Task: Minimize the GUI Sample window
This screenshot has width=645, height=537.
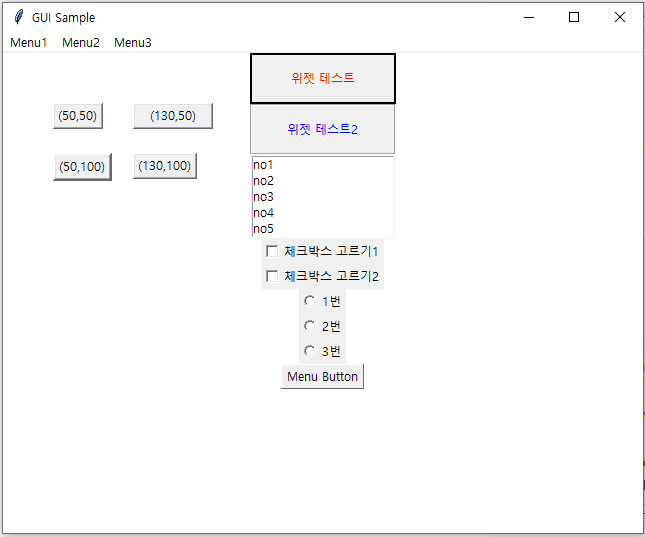Action: click(529, 17)
